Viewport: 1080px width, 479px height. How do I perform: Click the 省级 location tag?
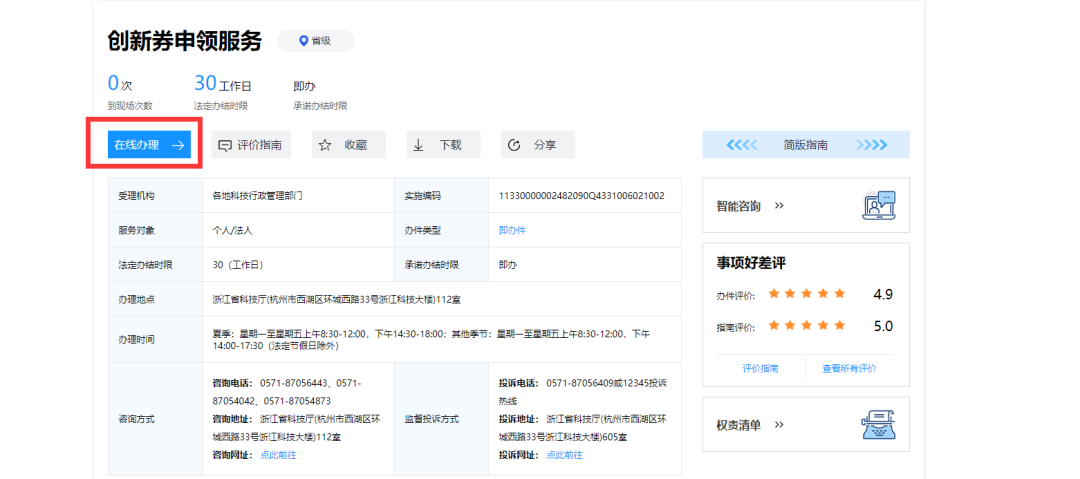click(x=315, y=41)
